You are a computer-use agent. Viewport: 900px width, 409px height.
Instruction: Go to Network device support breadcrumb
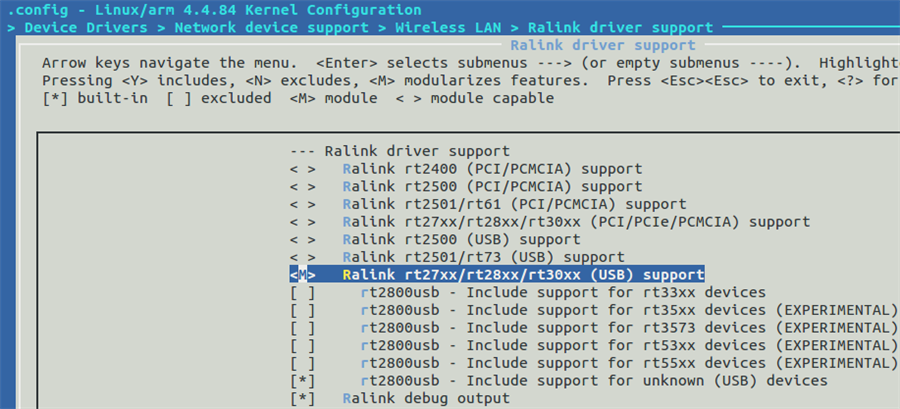(x=271, y=28)
